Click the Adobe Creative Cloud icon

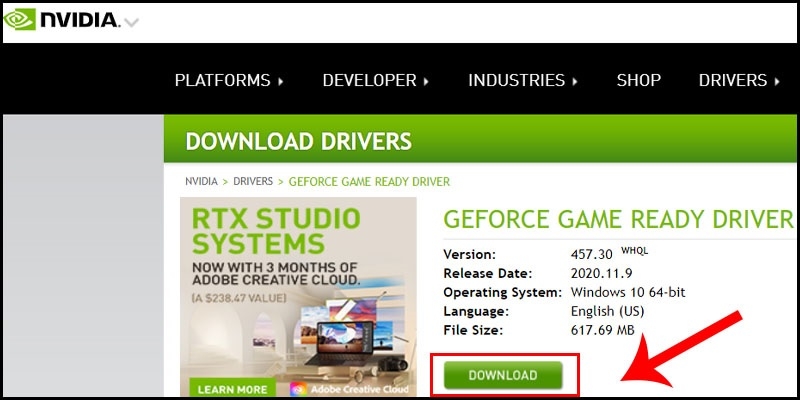click(298, 390)
